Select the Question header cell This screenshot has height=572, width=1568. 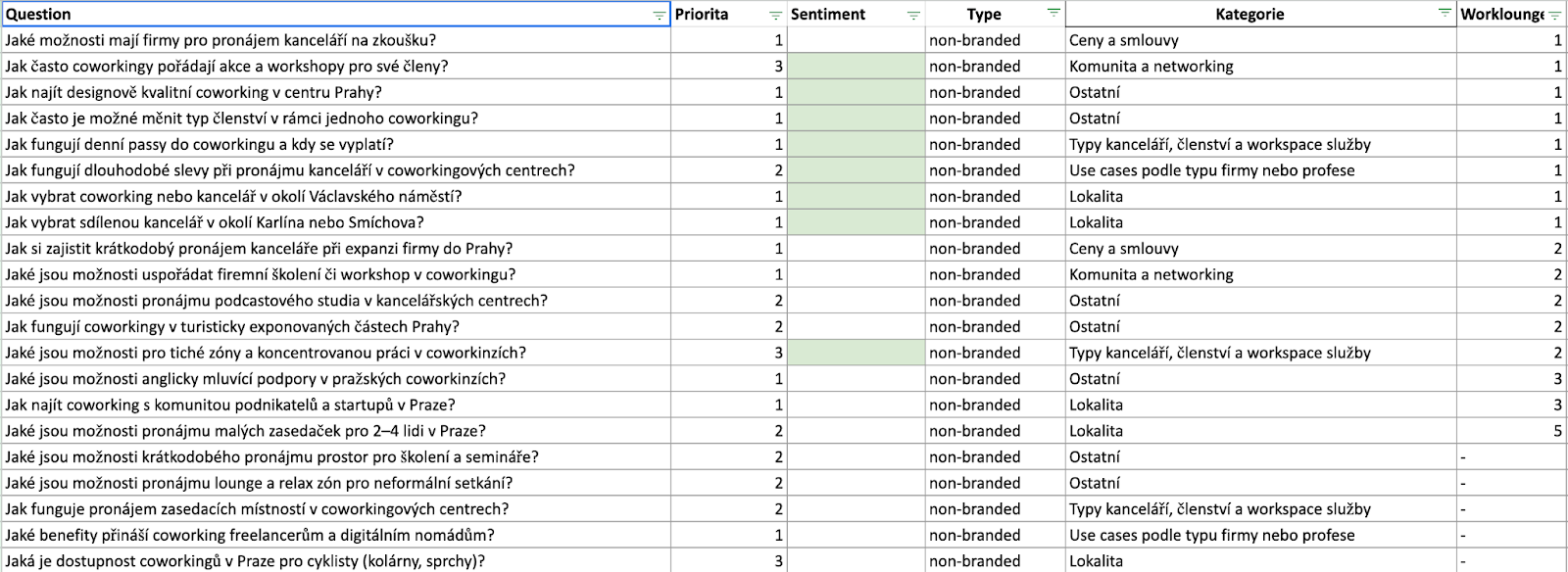coord(333,14)
